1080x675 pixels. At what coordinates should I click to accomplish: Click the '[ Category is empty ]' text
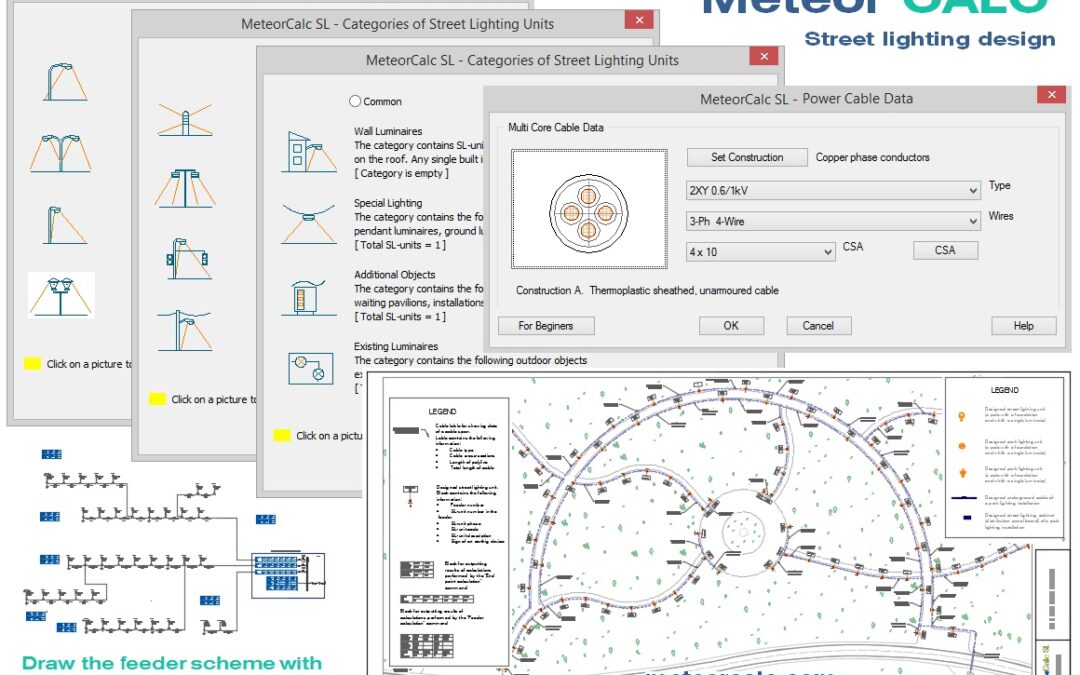pyautogui.click(x=402, y=174)
